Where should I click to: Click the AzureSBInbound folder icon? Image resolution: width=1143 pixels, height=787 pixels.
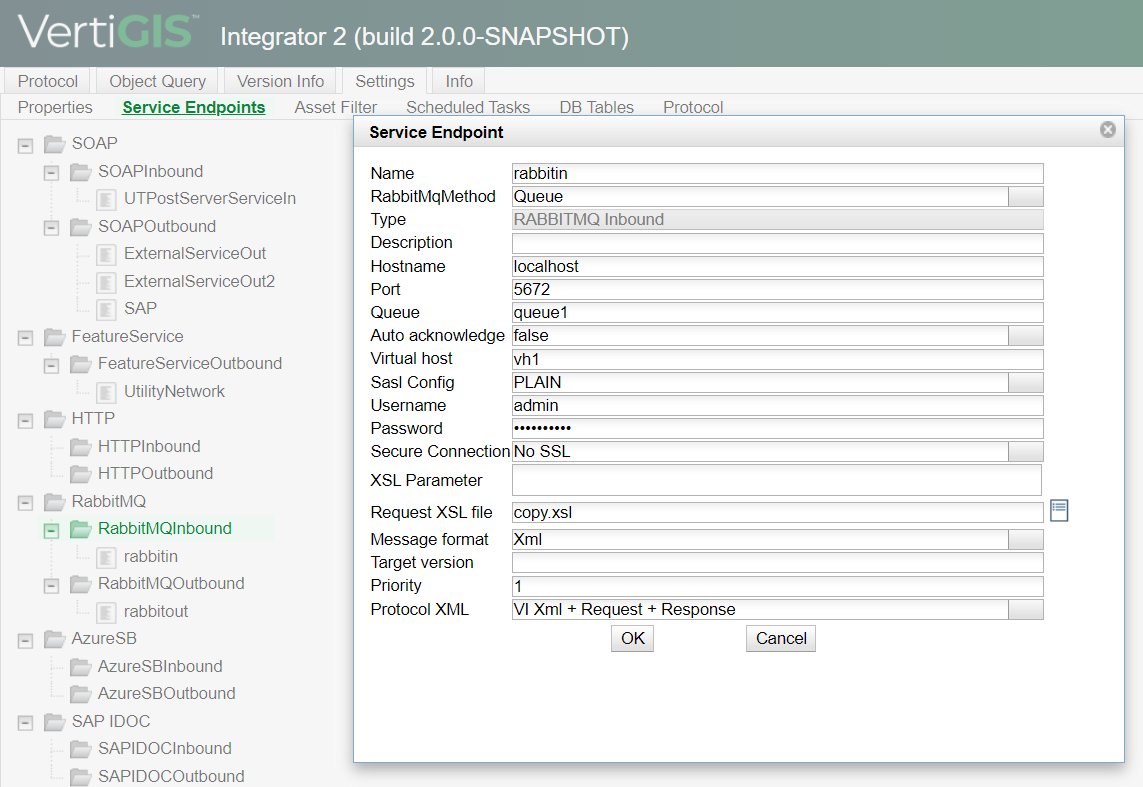pyautogui.click(x=81, y=667)
